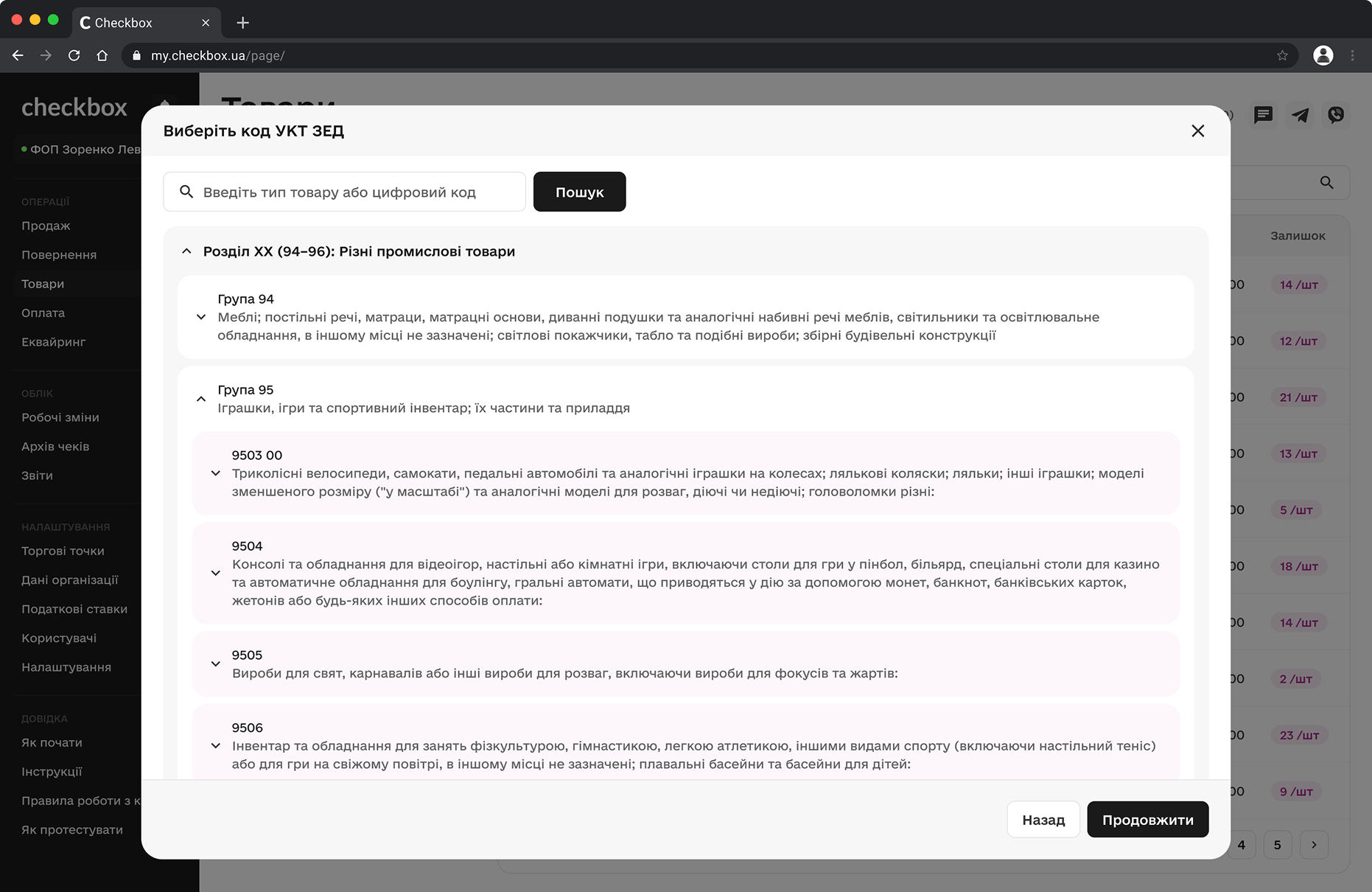Select Товари in sidebar
The height and width of the screenshot is (892, 1372).
[43, 284]
